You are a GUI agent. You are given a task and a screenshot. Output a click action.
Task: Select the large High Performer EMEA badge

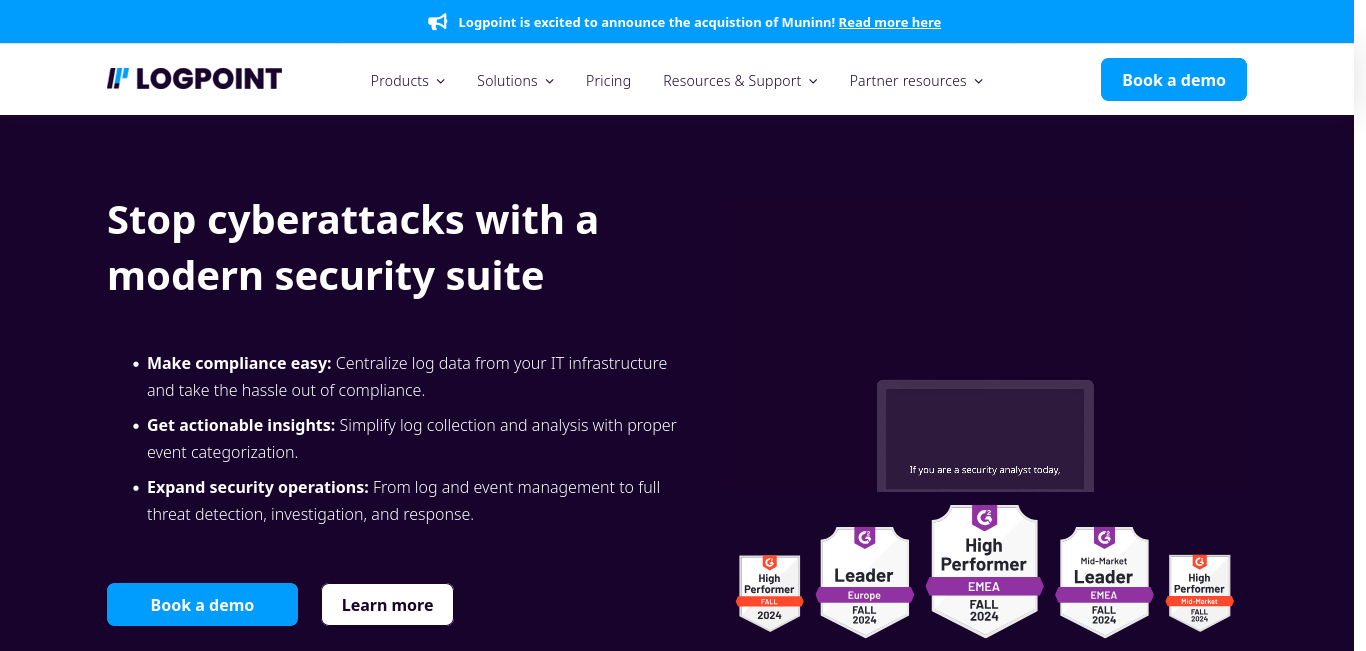tap(984, 570)
